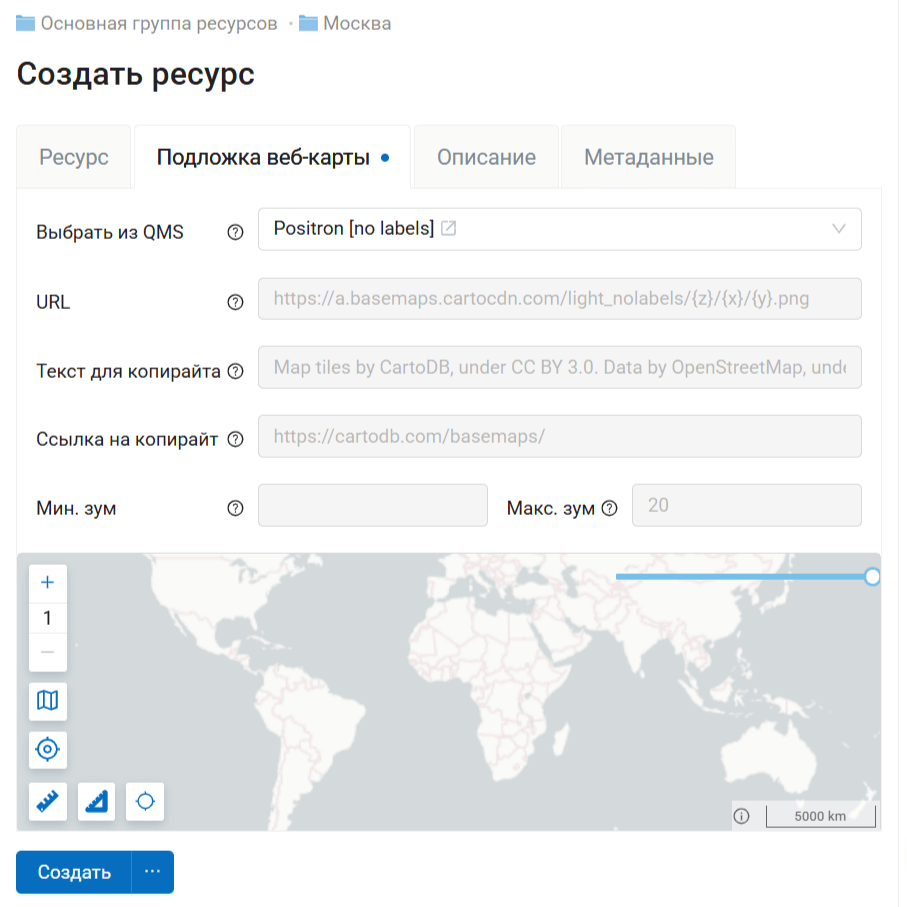This screenshot has height=907, width=907.
Task: Click the Создать button
Action: 74,872
